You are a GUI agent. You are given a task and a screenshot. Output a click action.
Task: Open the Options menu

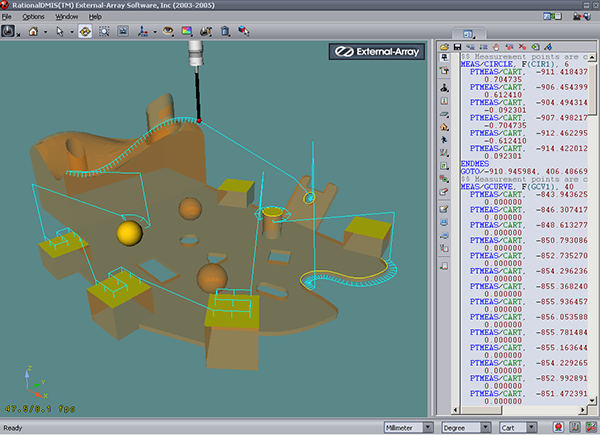click(33, 17)
